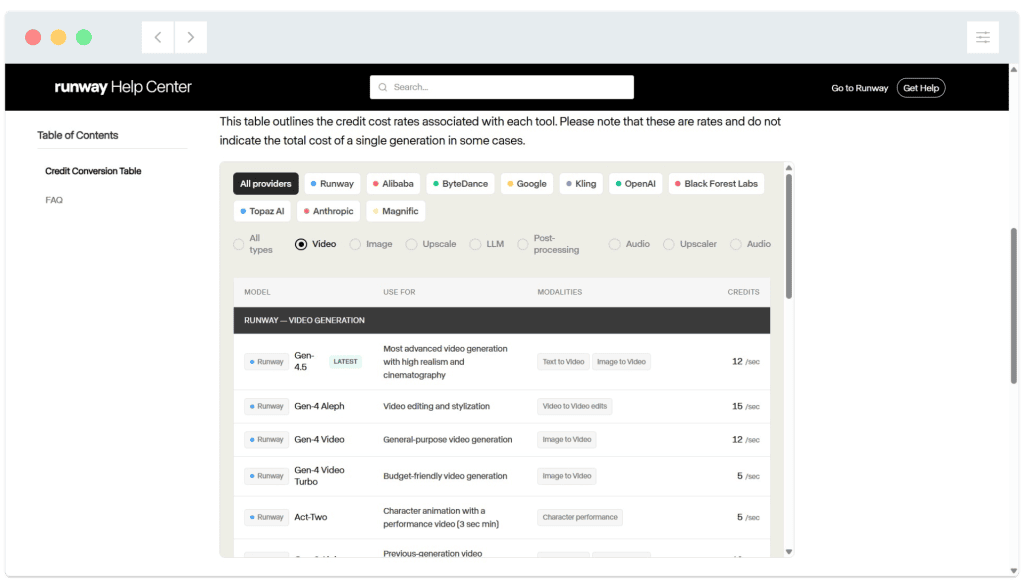The image size is (1024, 587).
Task: Click the Get Help button
Action: click(921, 88)
